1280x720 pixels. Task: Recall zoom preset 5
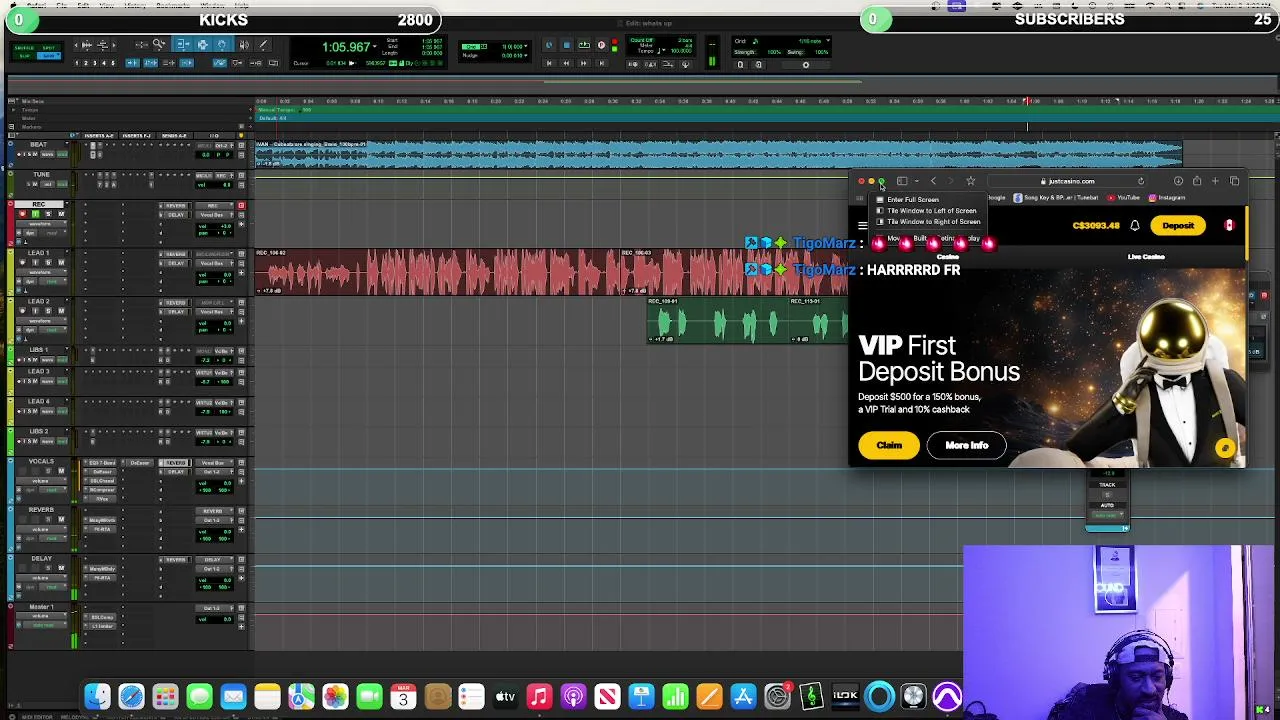(113, 63)
